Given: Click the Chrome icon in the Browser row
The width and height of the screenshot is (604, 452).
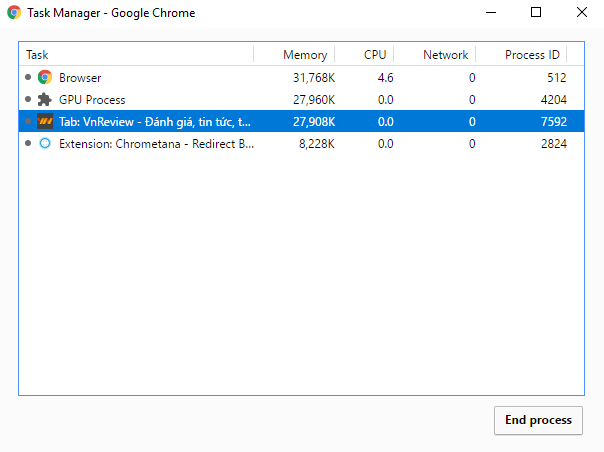Looking at the screenshot, I should (x=44, y=77).
